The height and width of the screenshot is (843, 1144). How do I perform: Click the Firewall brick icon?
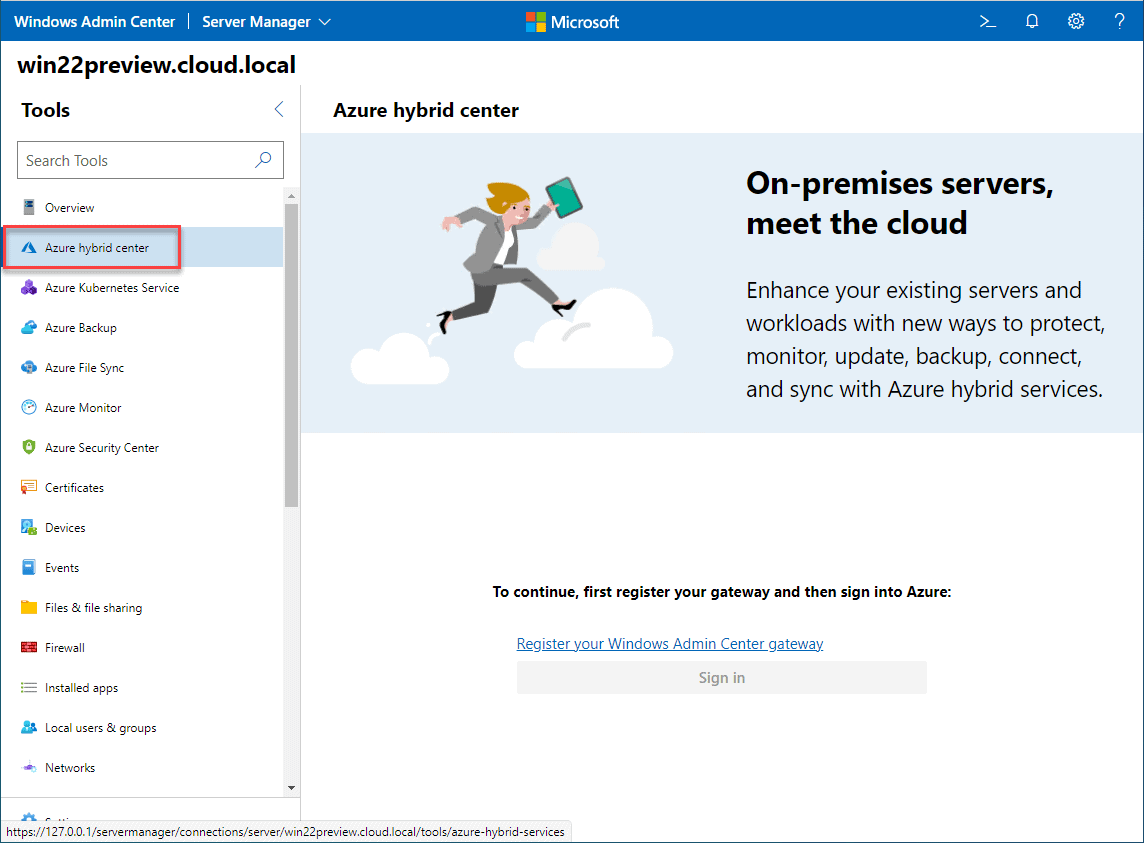coord(28,647)
